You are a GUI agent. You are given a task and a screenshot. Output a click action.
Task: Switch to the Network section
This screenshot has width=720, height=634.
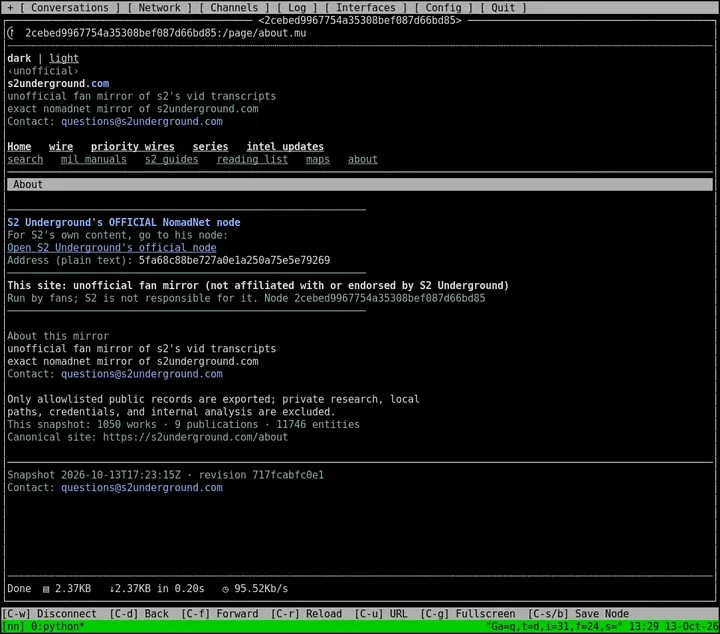pyautogui.click(x=159, y=7)
